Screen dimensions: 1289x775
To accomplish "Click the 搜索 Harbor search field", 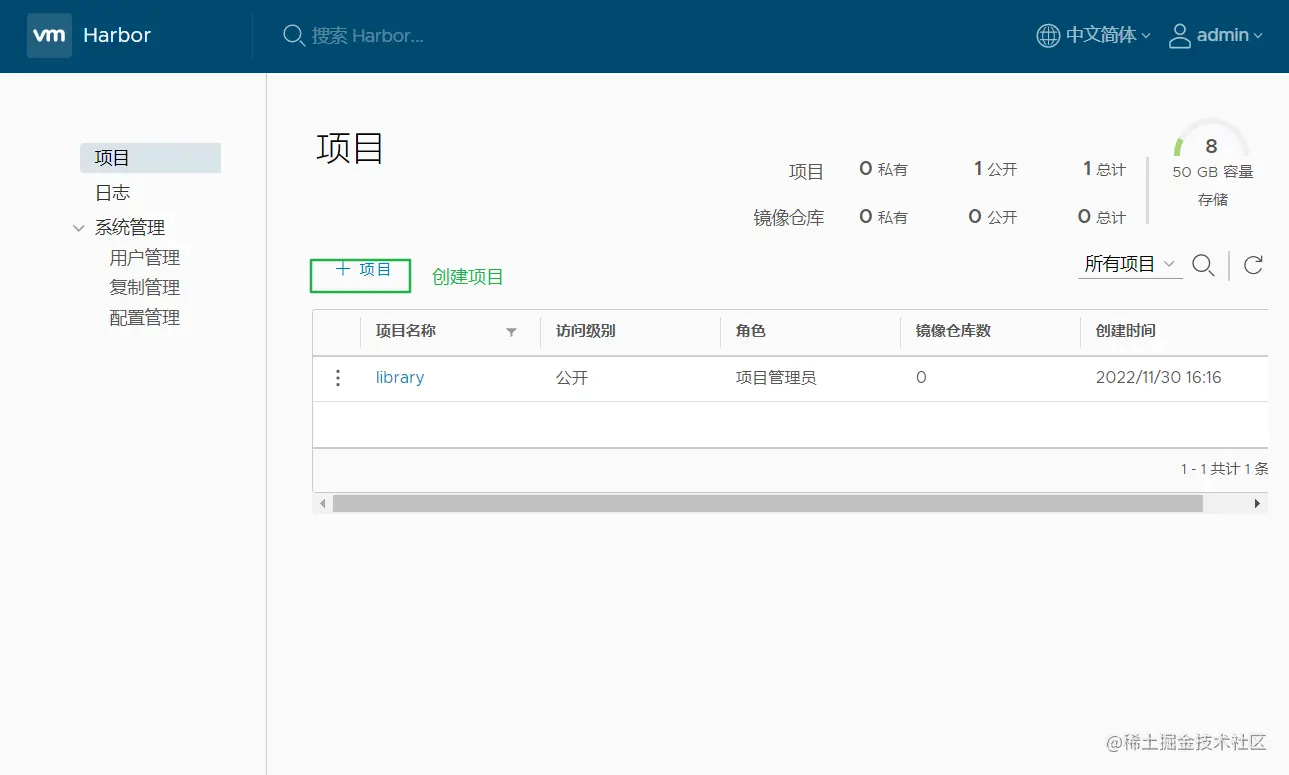I will (x=368, y=36).
